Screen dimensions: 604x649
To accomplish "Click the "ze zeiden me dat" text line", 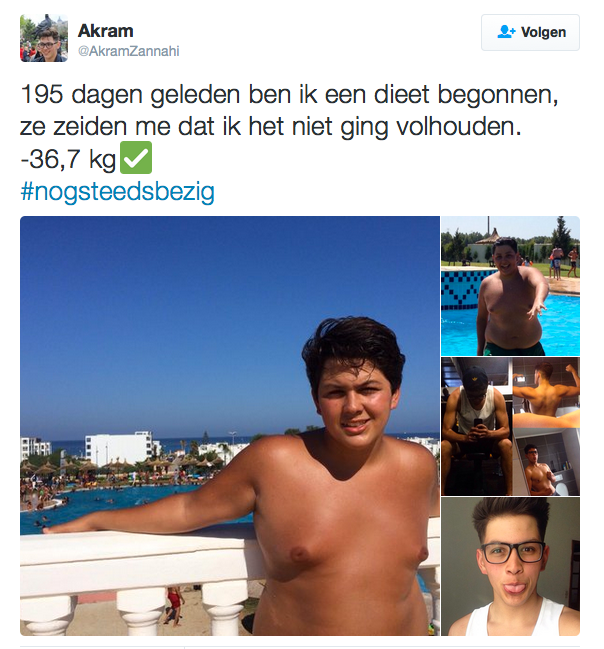I will (x=270, y=126).
